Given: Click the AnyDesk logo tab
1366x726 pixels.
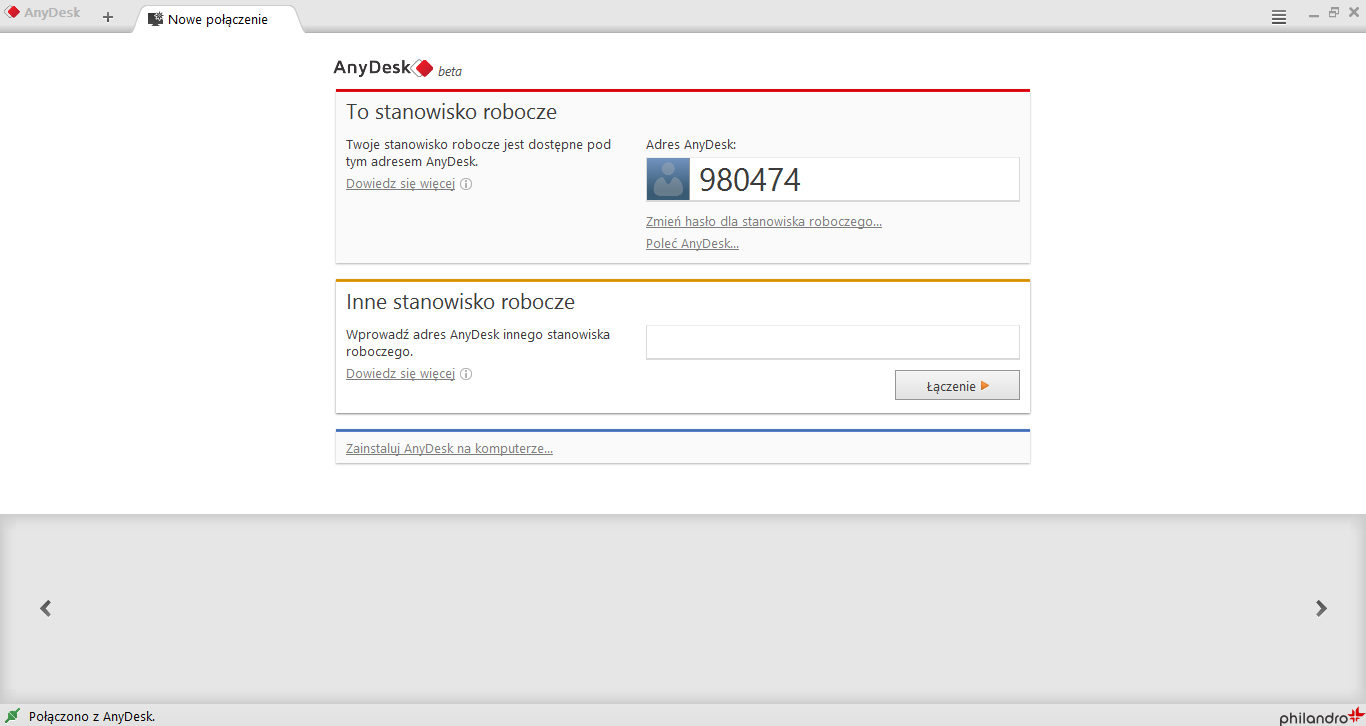Looking at the screenshot, I should pos(43,13).
